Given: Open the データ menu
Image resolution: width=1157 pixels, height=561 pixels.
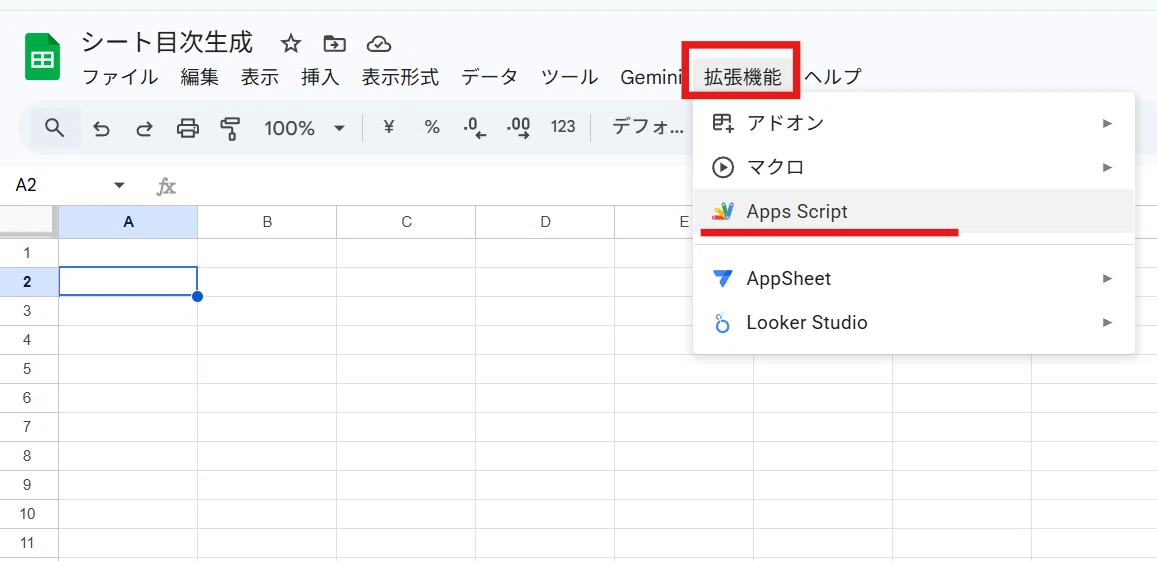Looking at the screenshot, I should click(x=489, y=77).
